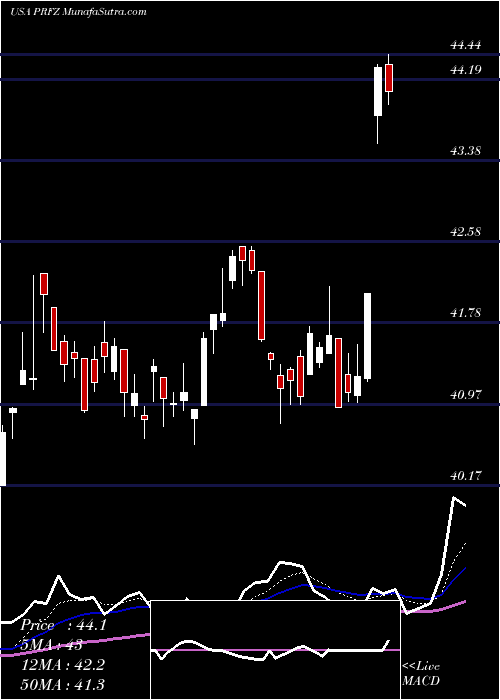This screenshot has height=700, width=500.
Task: Select the 44.19 price level label
Action: click(466, 70)
